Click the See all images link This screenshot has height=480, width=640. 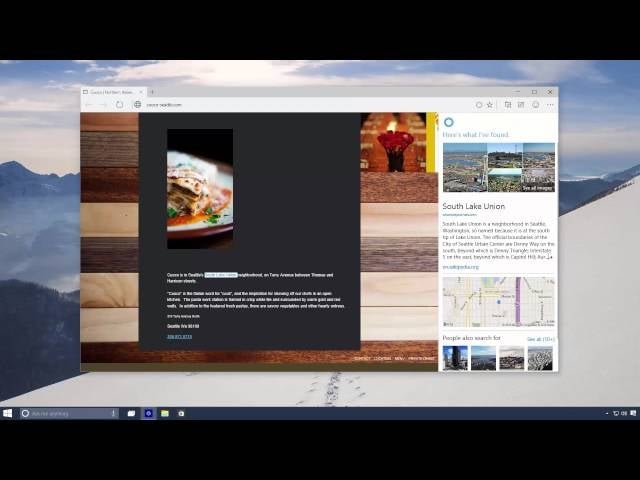click(538, 187)
